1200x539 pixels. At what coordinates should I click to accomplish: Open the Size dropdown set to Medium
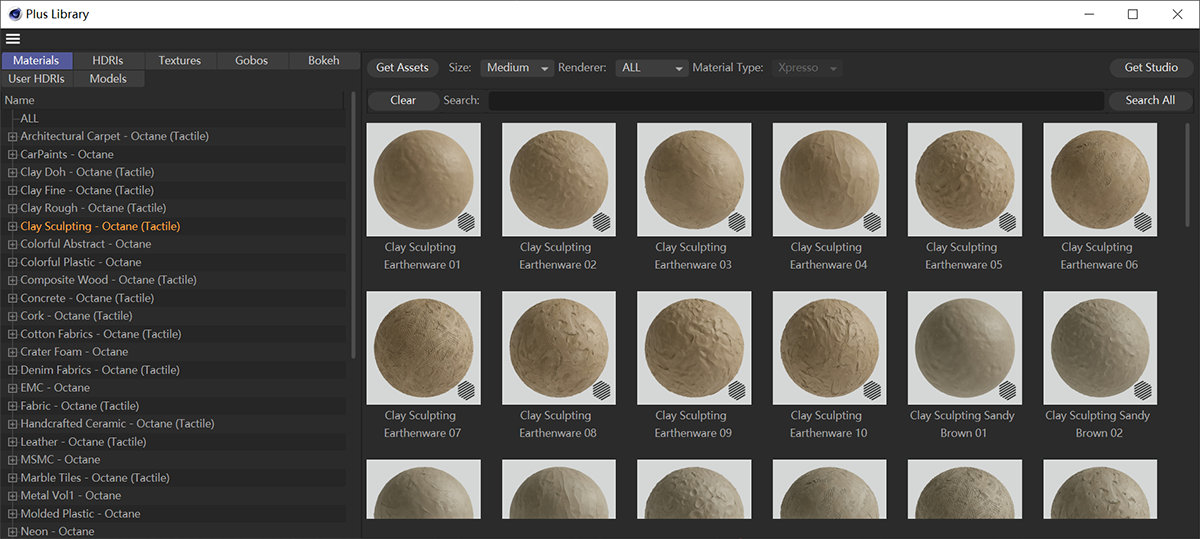[x=516, y=68]
